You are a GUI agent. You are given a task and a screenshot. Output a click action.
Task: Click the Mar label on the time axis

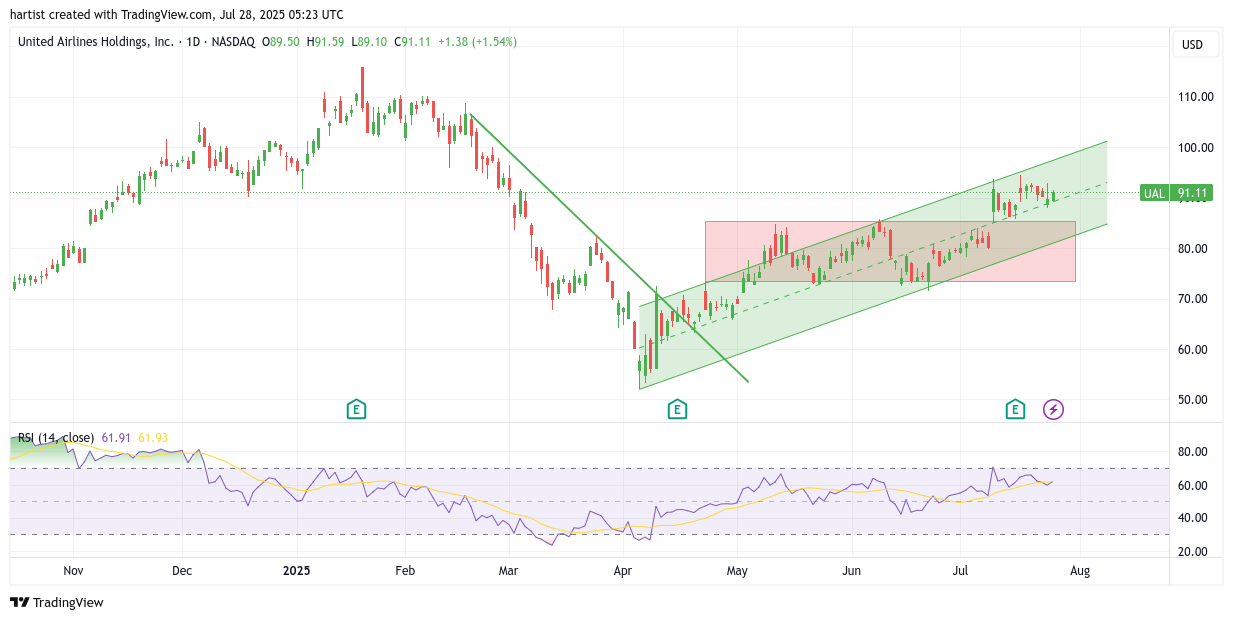point(509,571)
